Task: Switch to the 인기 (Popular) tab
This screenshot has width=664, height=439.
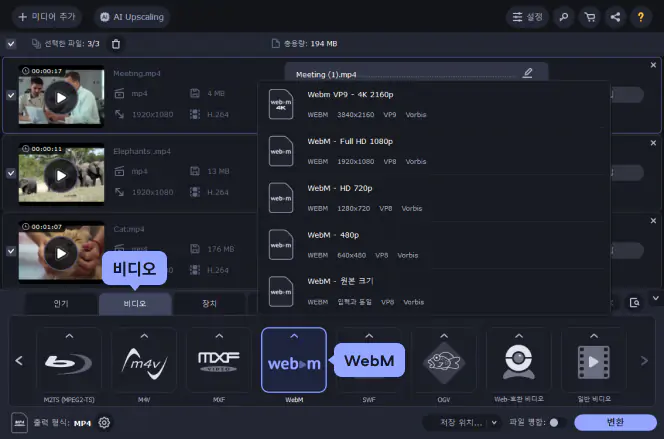Action: tap(61, 304)
